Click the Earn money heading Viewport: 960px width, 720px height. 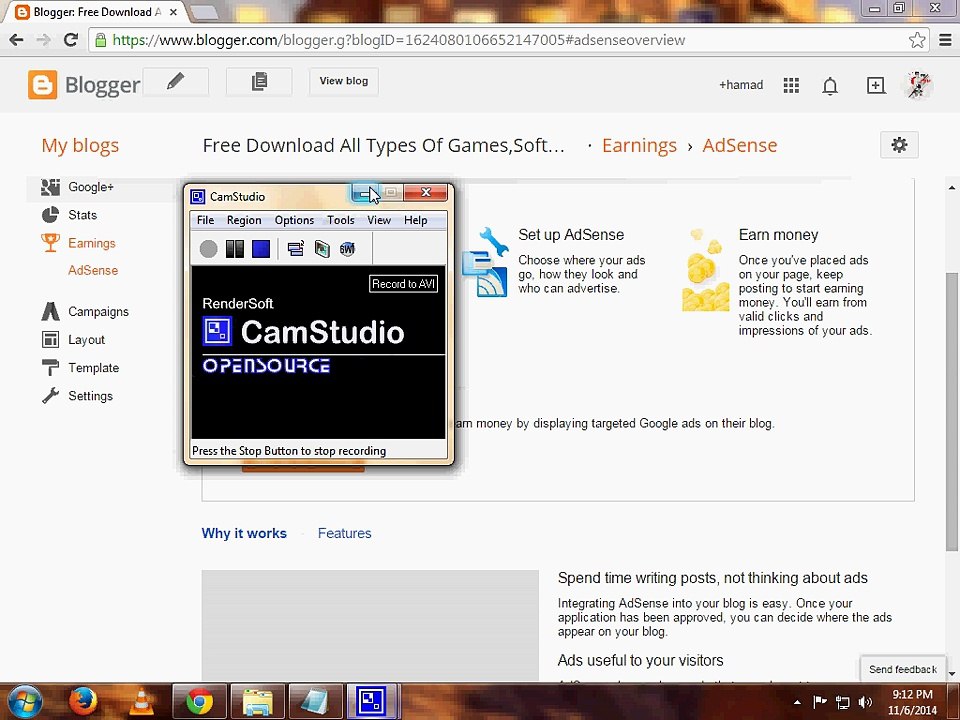[778, 235]
